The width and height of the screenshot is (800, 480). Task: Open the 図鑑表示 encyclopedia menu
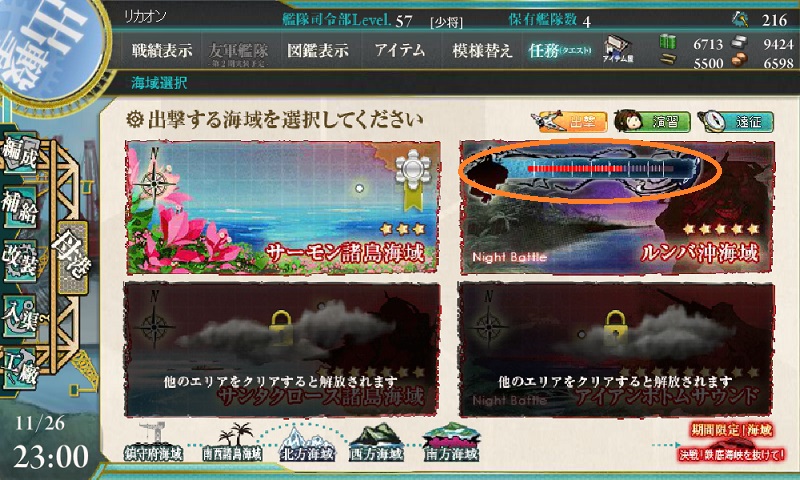click(x=318, y=50)
